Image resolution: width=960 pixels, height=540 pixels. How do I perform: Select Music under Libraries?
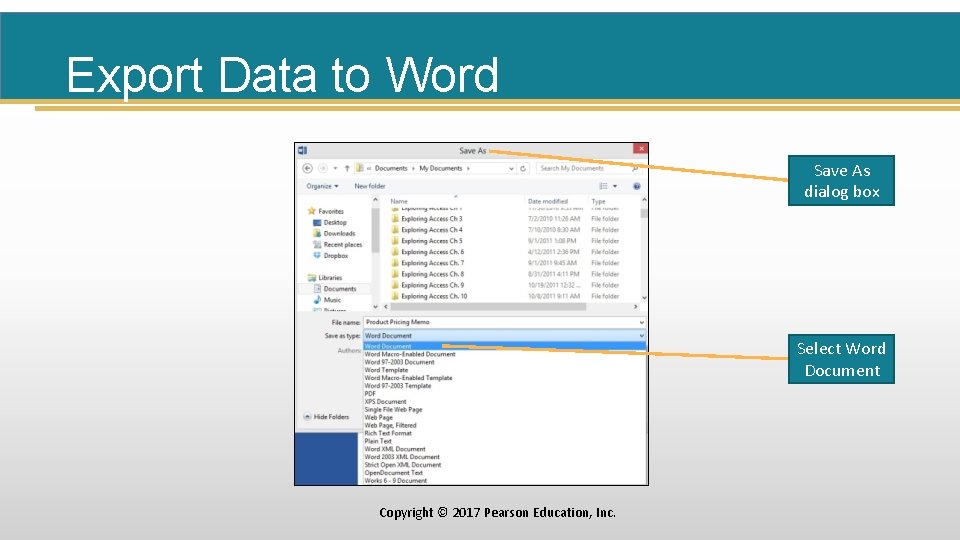[x=327, y=299]
